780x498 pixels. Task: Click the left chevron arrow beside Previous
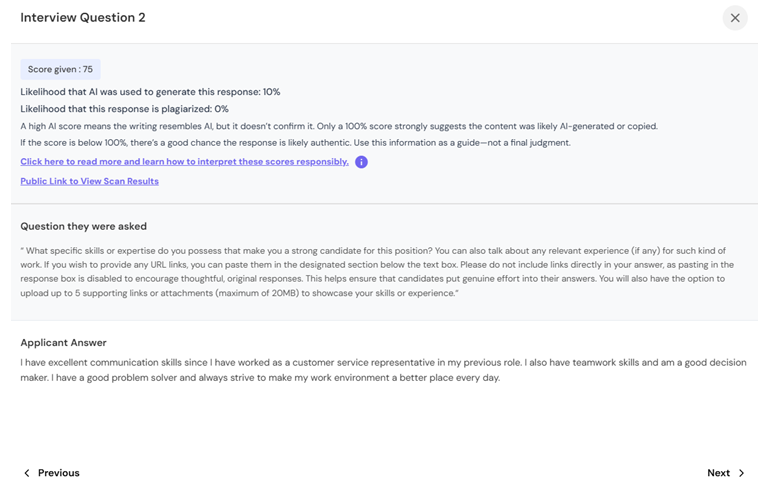tap(27, 473)
